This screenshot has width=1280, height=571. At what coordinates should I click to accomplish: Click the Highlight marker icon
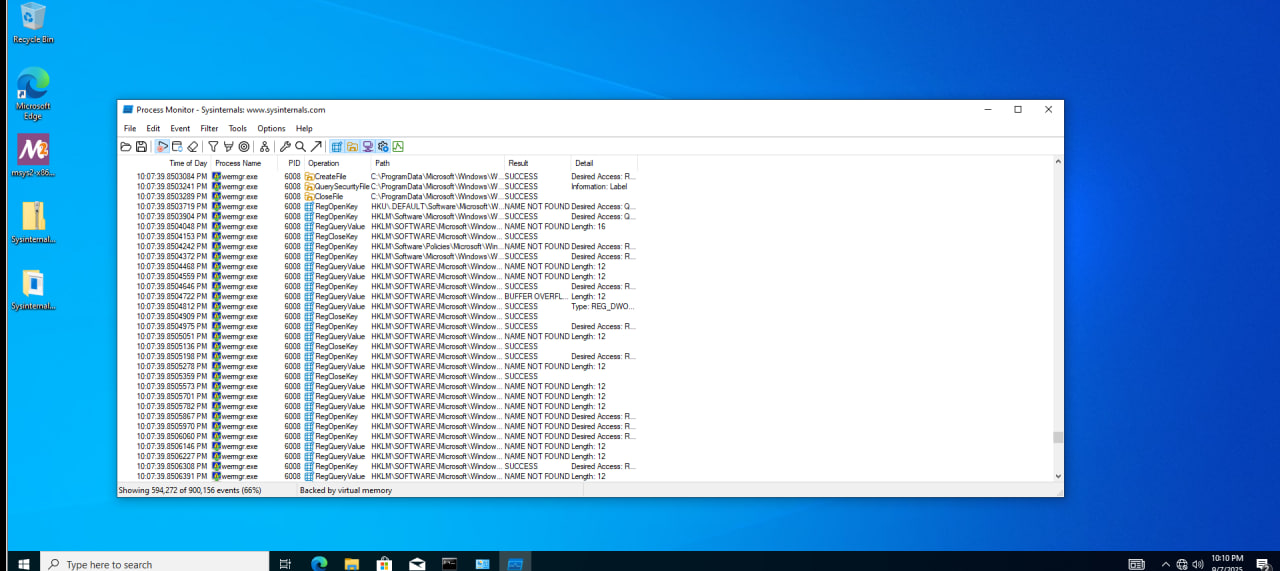point(228,147)
